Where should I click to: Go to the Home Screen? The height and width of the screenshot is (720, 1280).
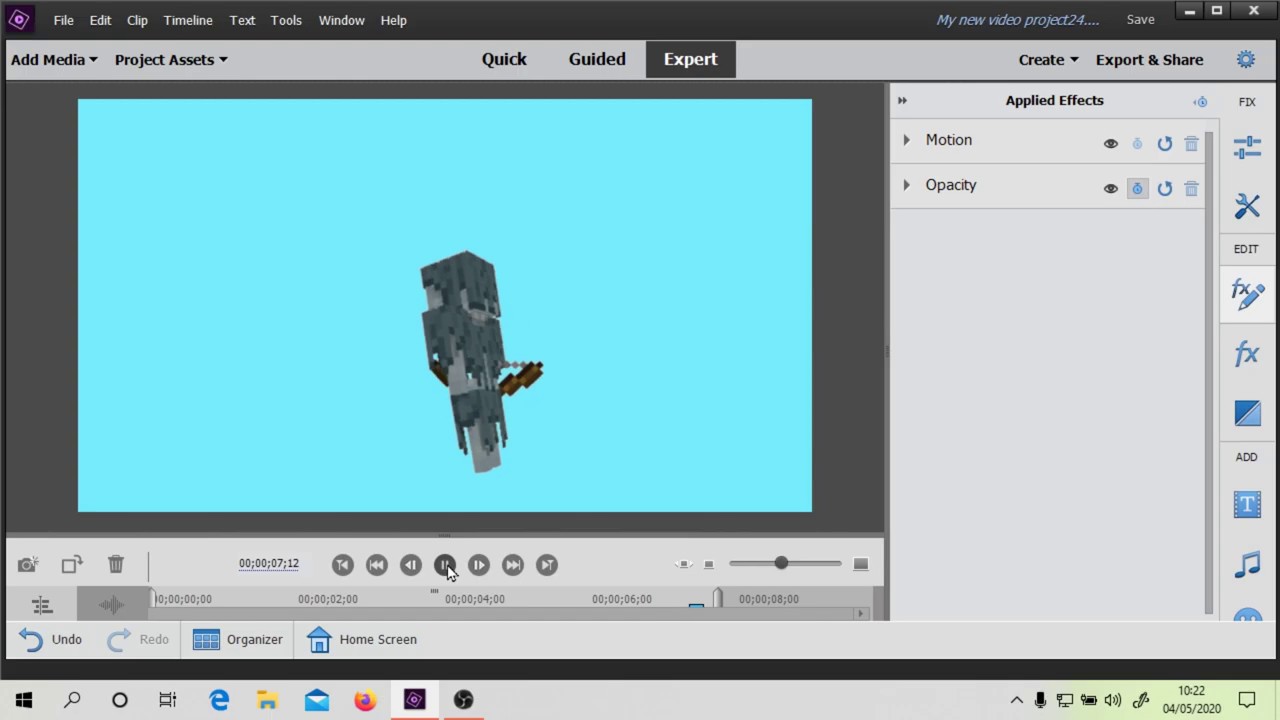[x=362, y=640]
